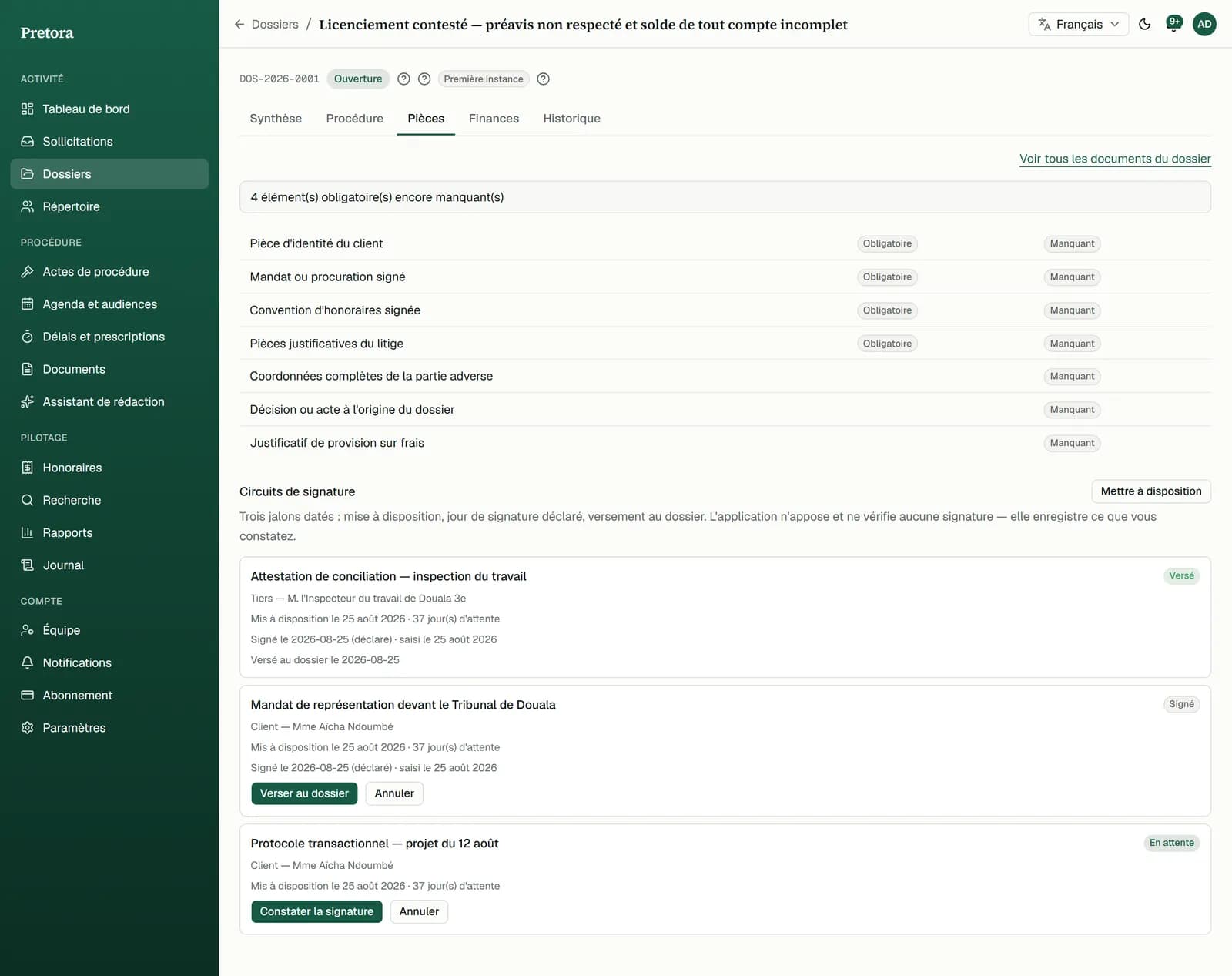
Task: Open the Équipe people icon
Action: [27, 630]
